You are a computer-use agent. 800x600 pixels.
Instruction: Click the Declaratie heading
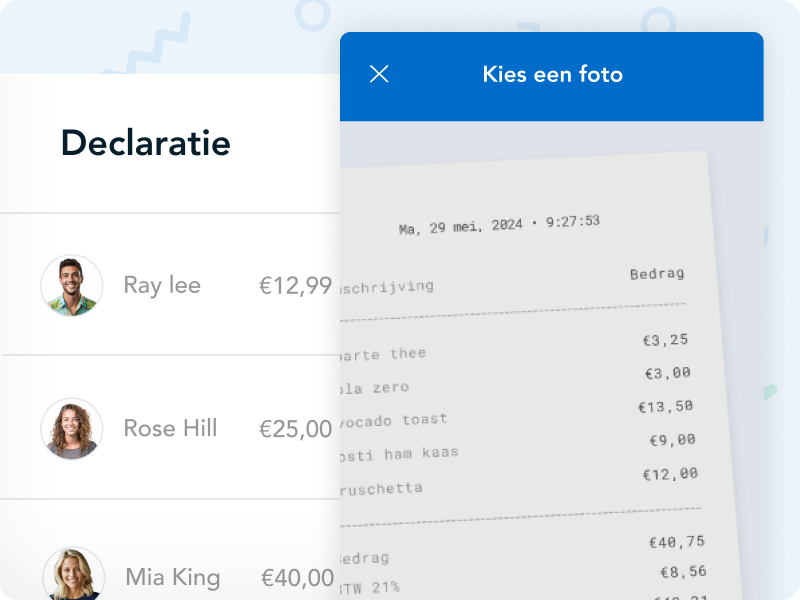click(146, 143)
